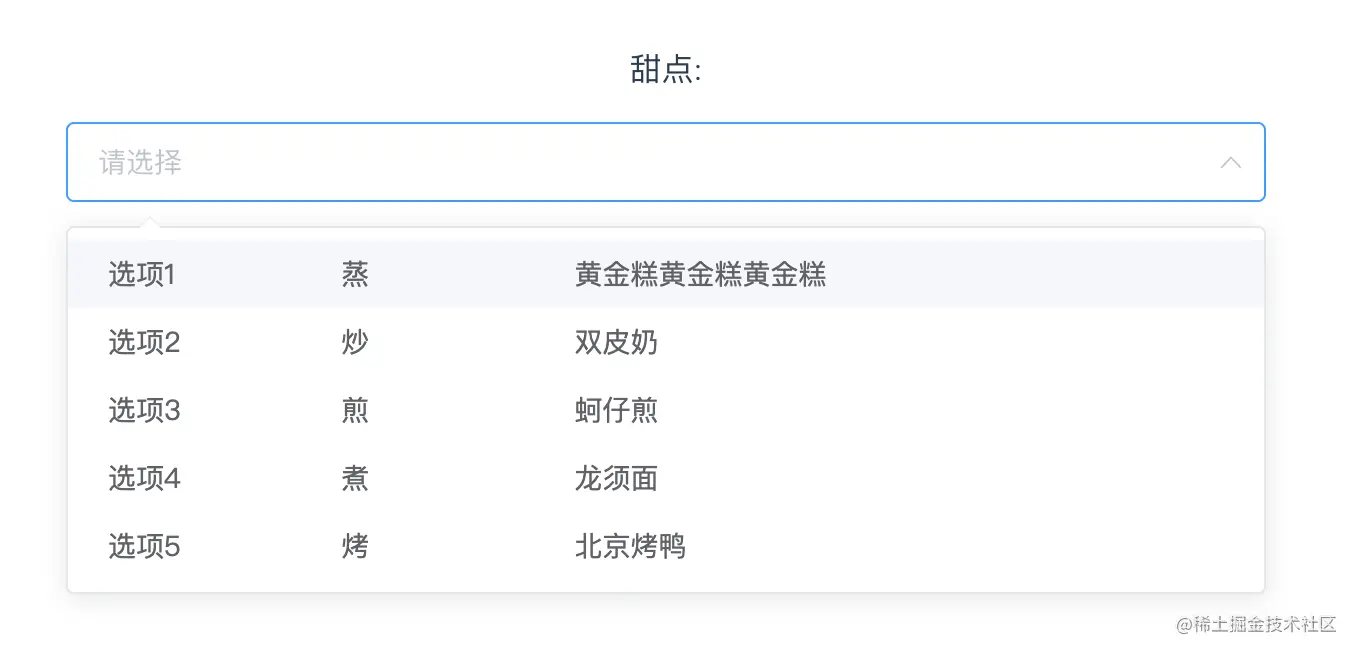Choose 北京烤鸭 from the list

coord(630,547)
